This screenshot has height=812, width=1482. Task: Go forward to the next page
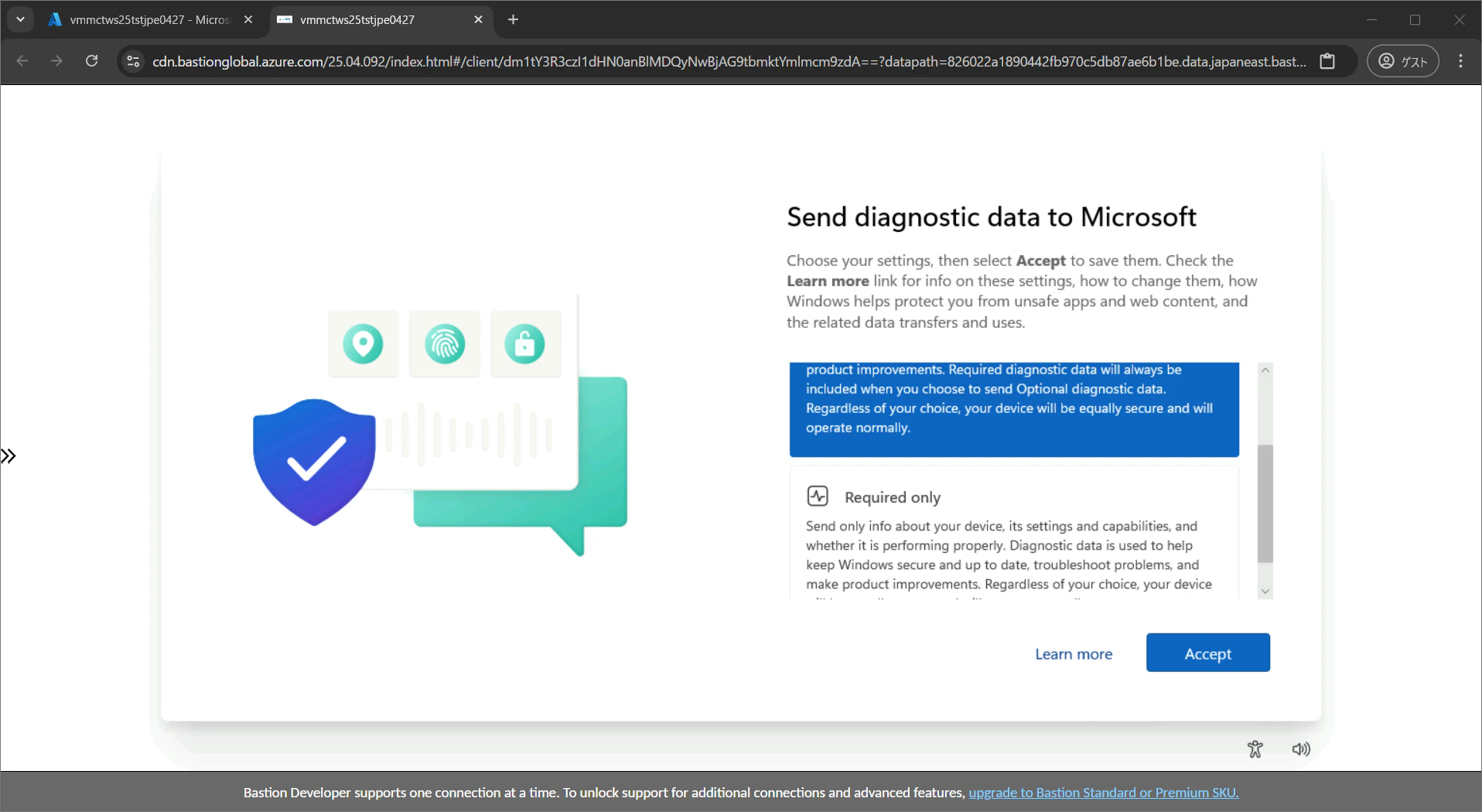point(56,61)
